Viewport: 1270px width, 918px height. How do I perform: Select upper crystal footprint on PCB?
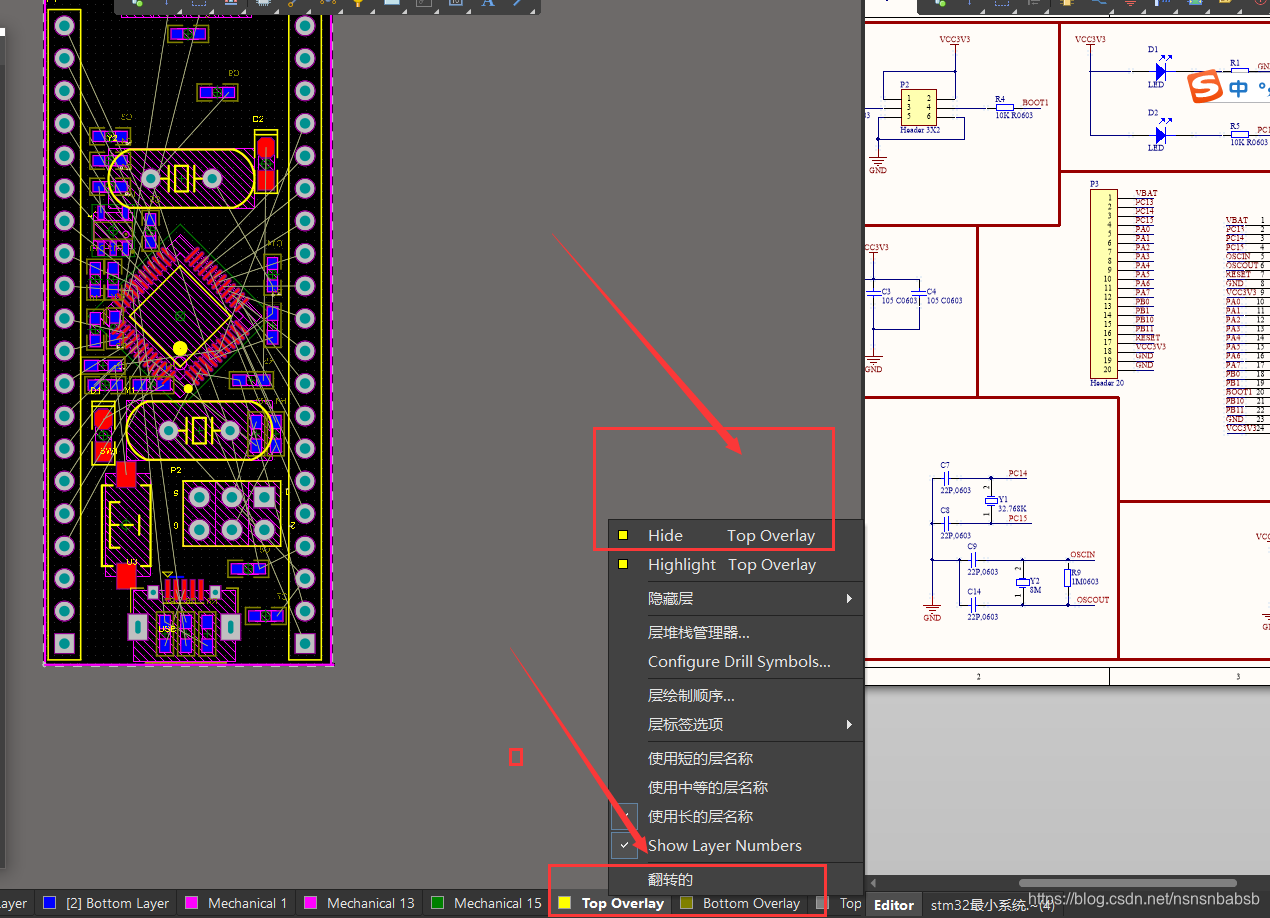click(x=181, y=179)
